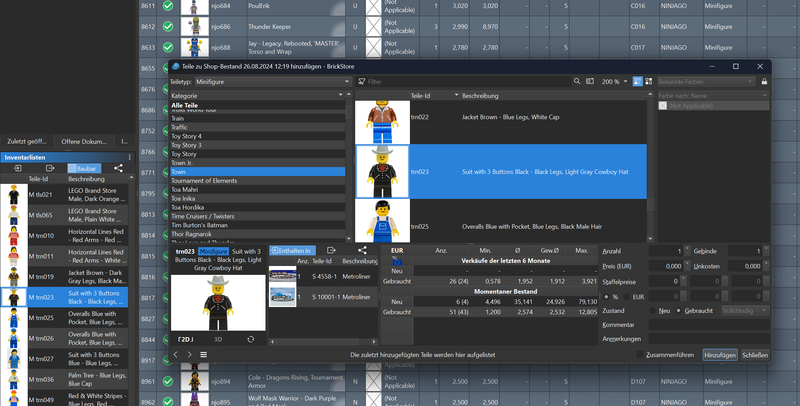Viewport: 800px width, 406px height.
Task: Select the percent tier price radio button
Action: coord(606,297)
